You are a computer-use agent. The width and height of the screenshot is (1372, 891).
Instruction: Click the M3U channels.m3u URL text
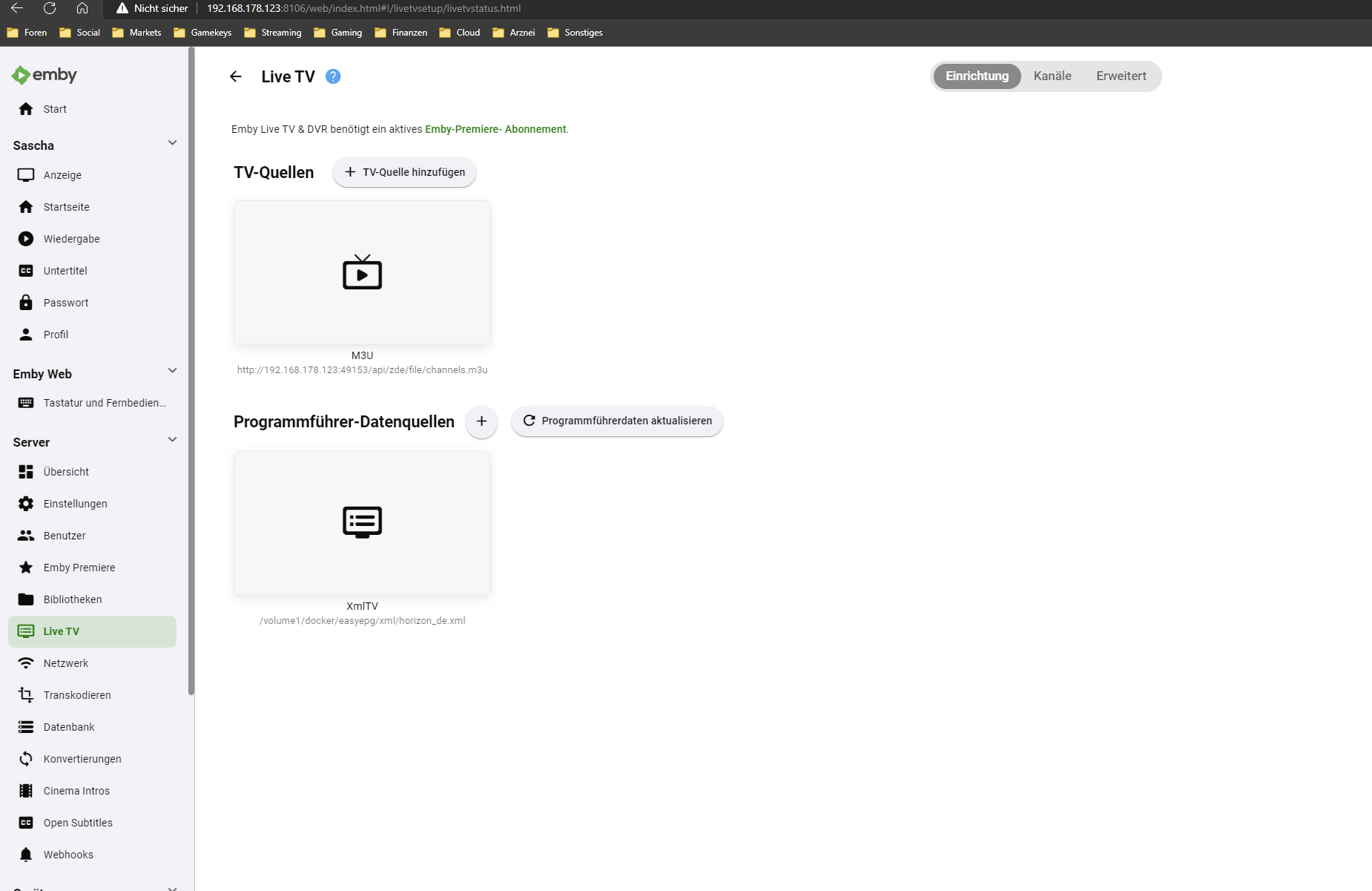pyautogui.click(x=362, y=370)
